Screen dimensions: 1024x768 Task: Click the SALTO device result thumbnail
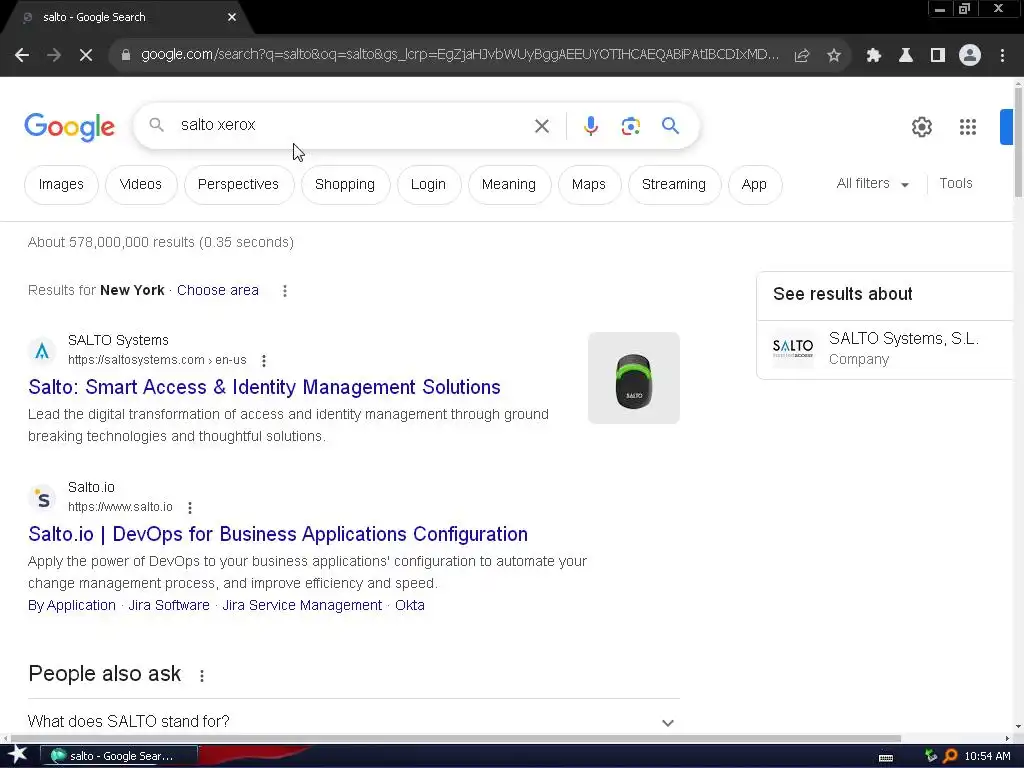pos(633,378)
